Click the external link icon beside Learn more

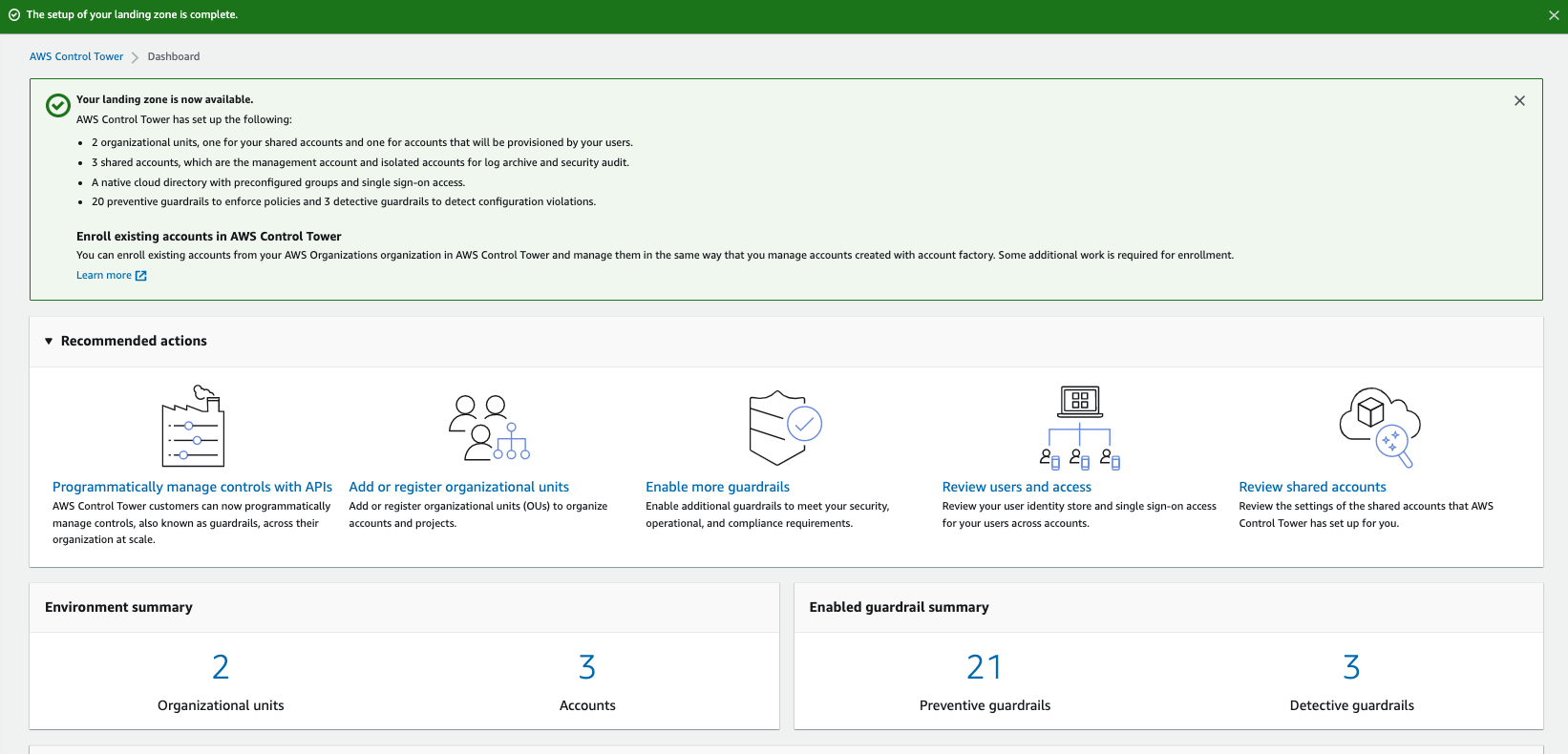tap(141, 276)
